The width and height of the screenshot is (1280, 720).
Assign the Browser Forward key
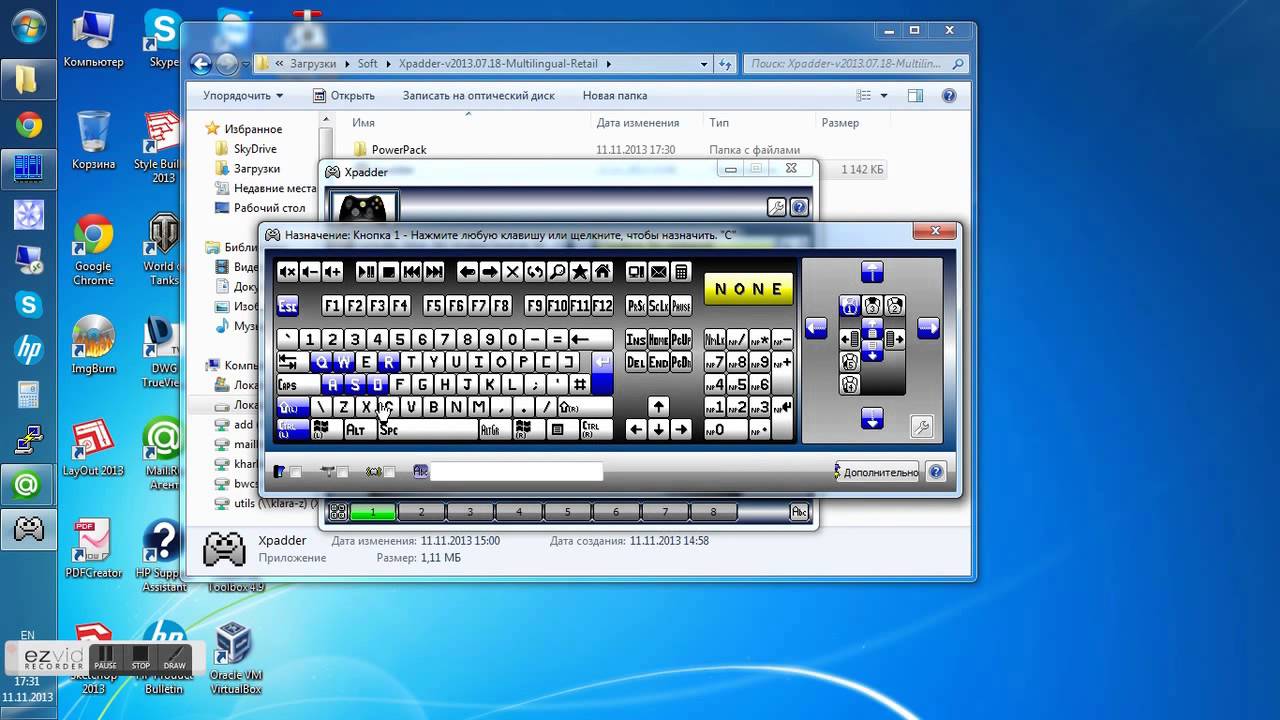point(490,271)
